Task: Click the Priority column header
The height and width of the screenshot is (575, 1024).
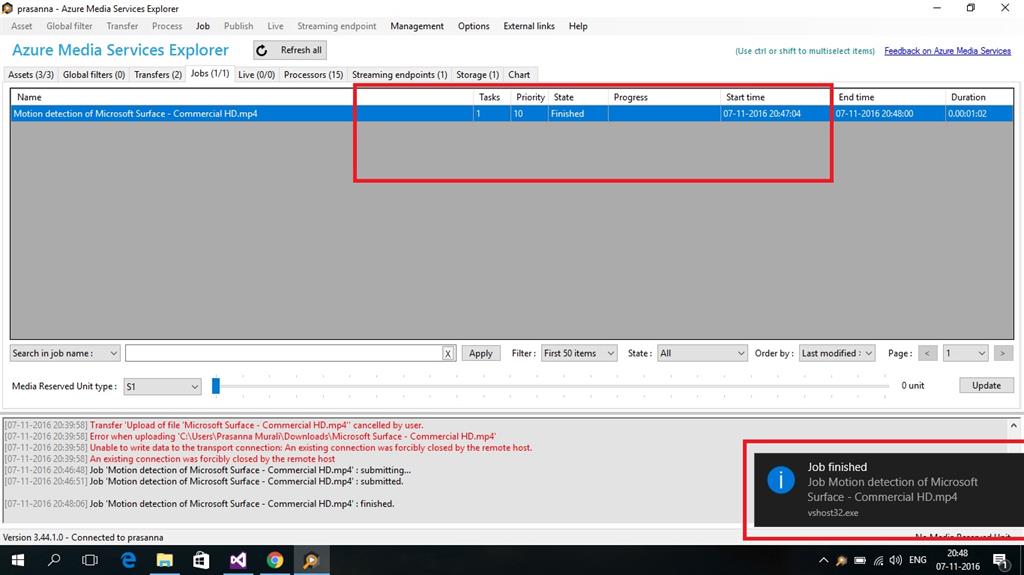Action: tap(529, 97)
